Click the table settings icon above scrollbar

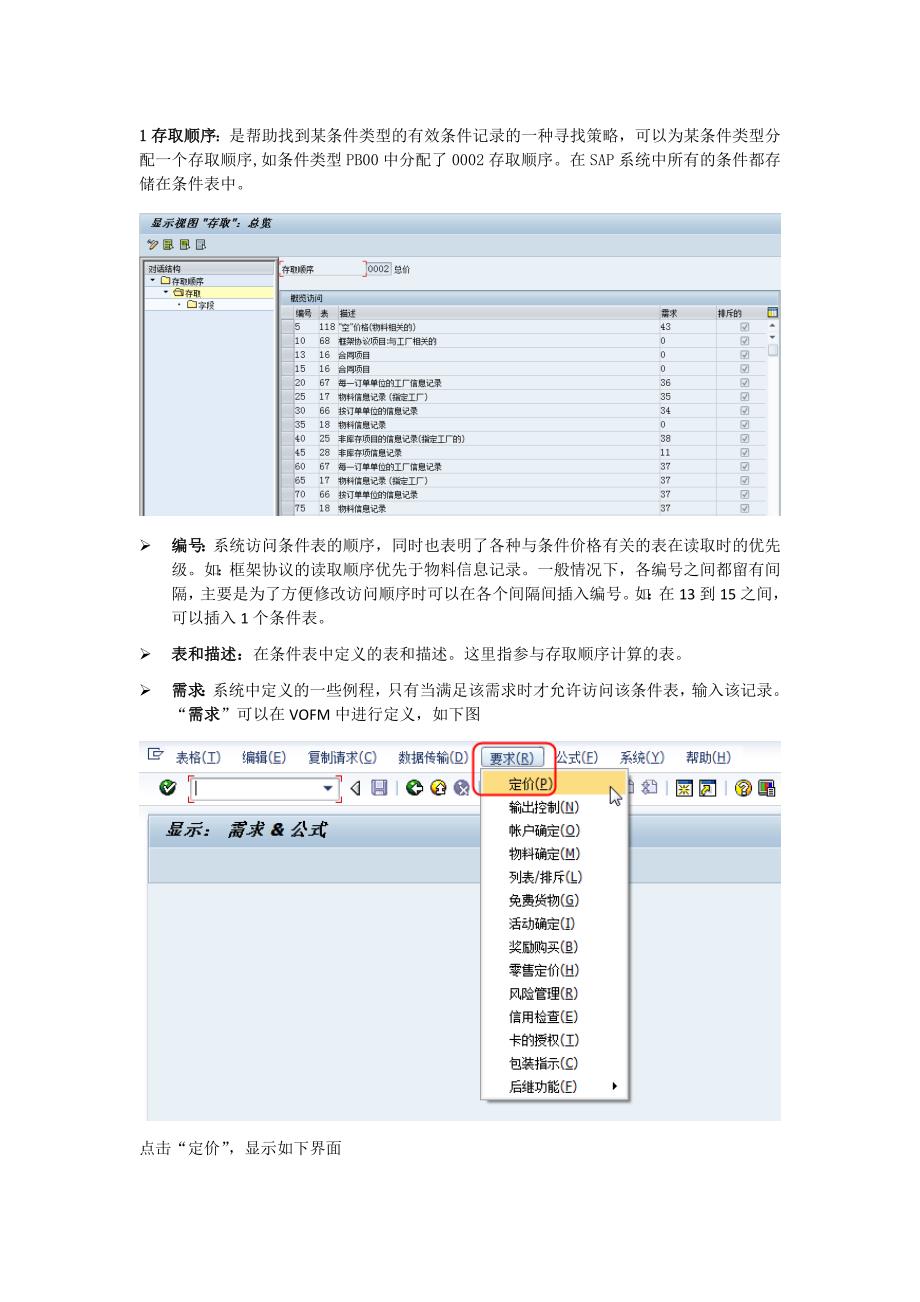tap(772, 313)
